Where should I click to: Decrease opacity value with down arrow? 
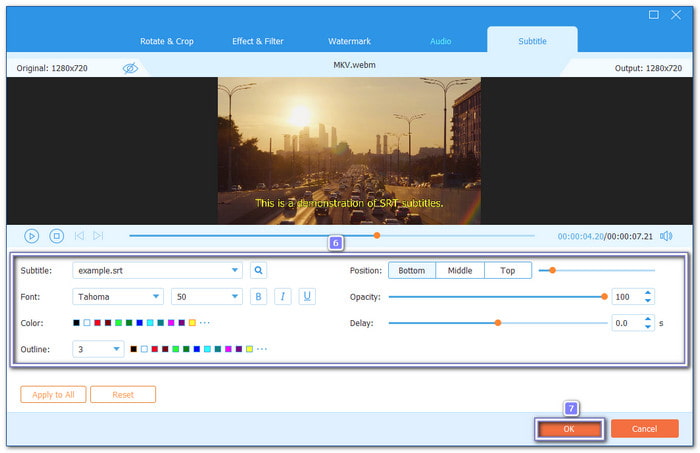pos(648,300)
